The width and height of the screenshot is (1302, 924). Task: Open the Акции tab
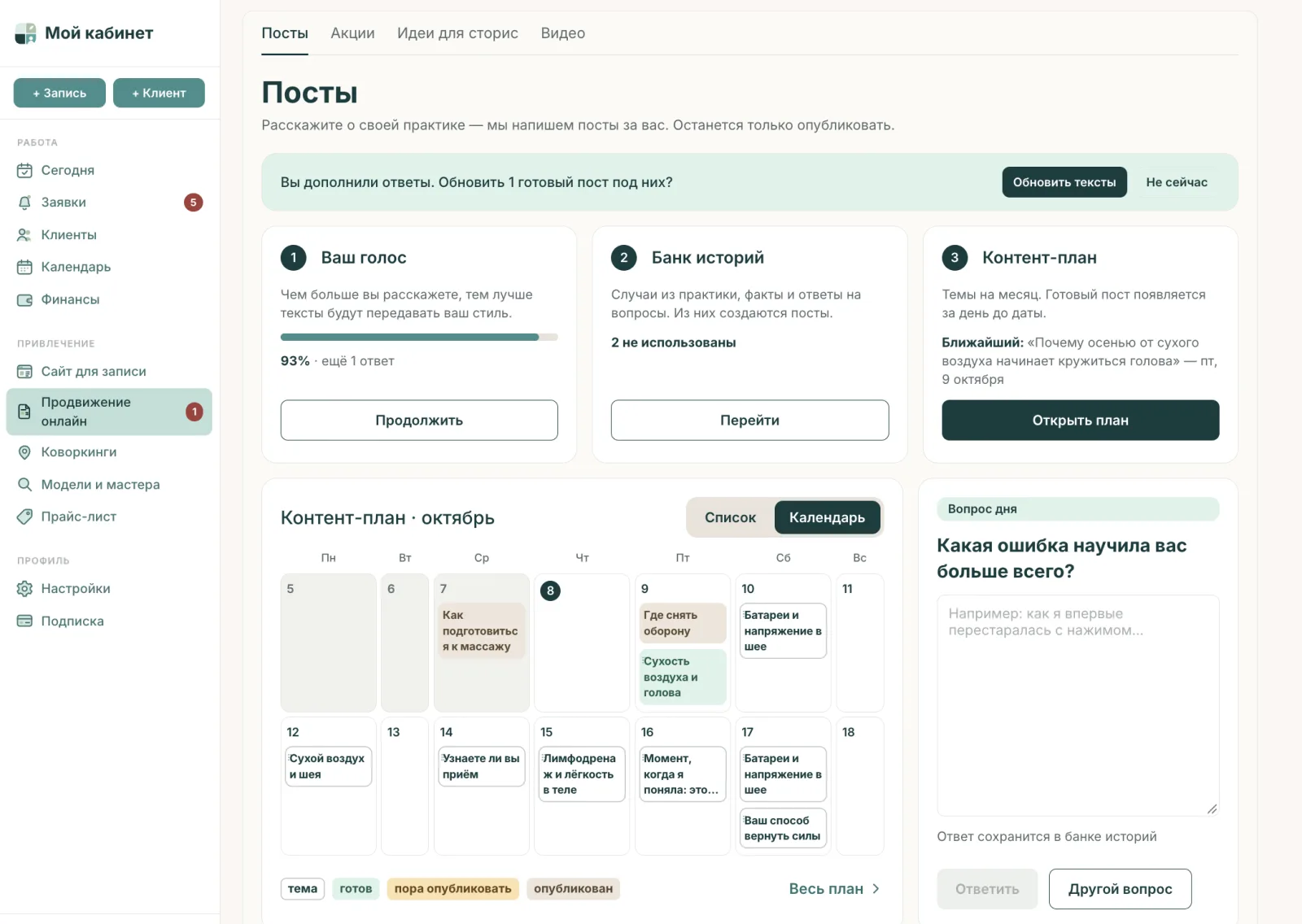(x=352, y=33)
